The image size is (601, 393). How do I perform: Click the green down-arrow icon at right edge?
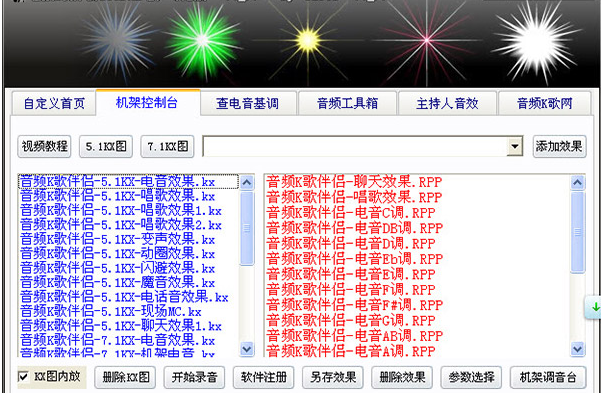(595, 307)
